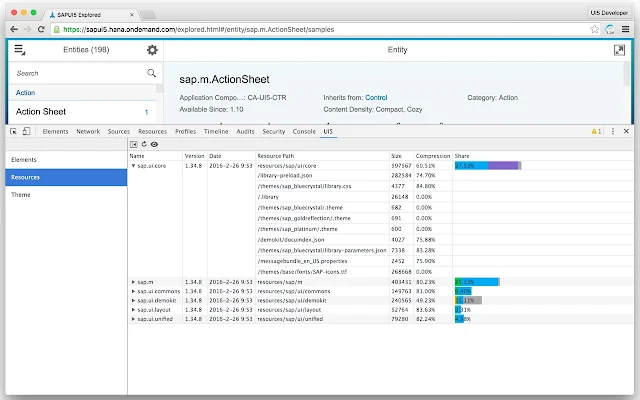Select the UI5 DevTools tab
640x400 pixels.
[x=328, y=131]
